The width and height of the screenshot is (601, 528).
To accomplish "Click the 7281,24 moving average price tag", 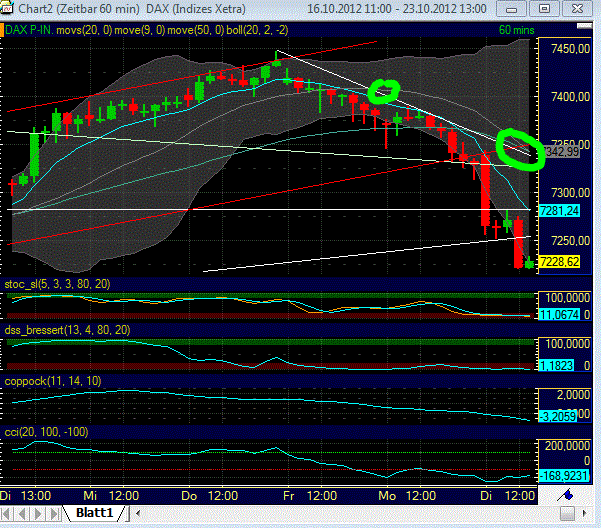I will (559, 211).
